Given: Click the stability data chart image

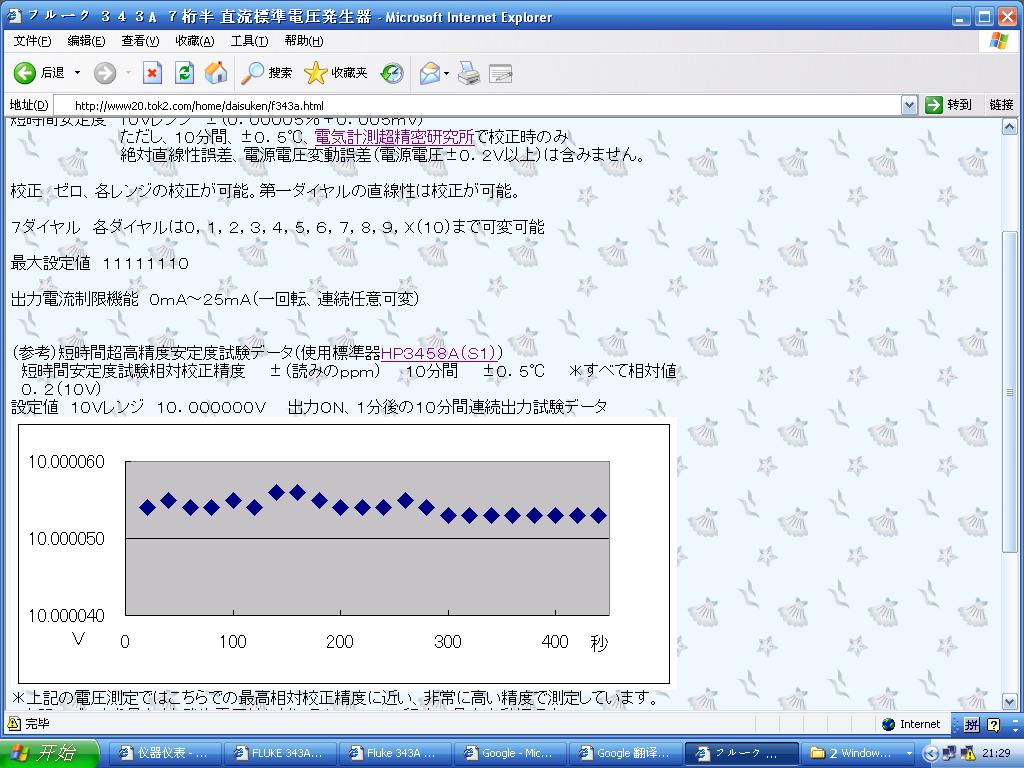Looking at the screenshot, I should 344,554.
